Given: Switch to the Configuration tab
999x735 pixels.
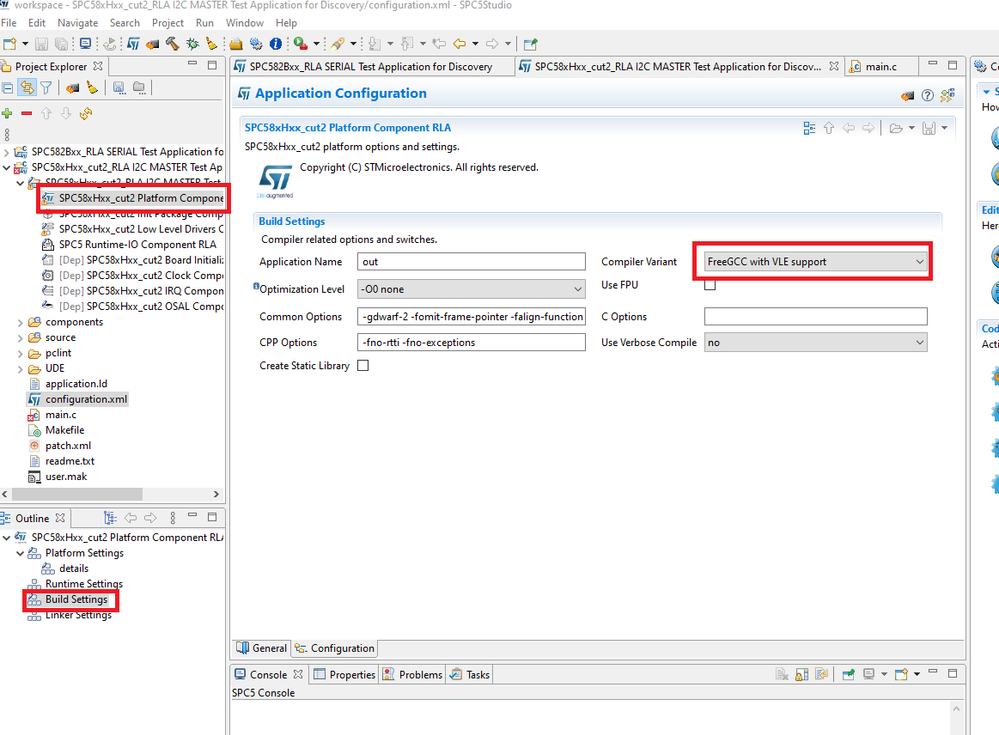Looking at the screenshot, I should 334,648.
